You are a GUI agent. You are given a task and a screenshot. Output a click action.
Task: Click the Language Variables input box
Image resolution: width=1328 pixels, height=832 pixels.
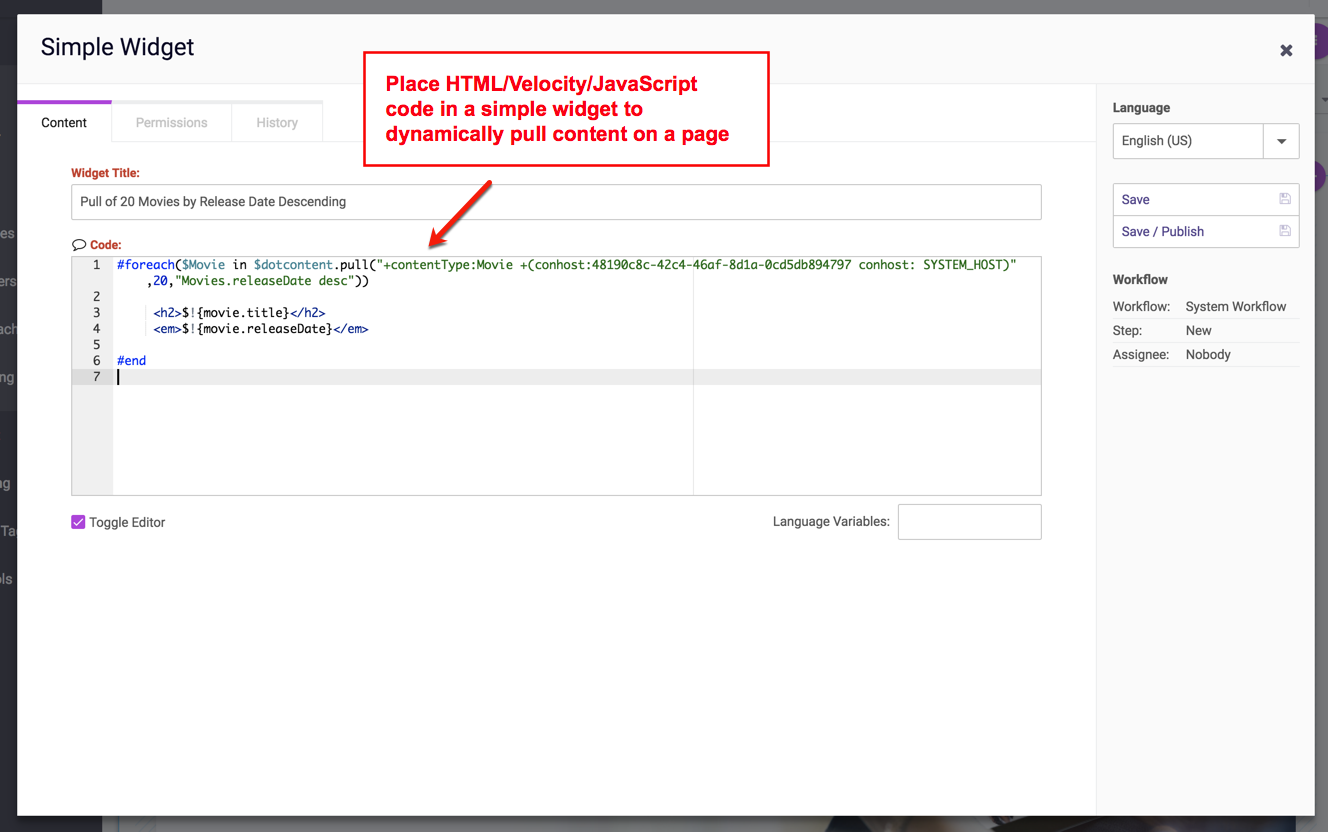pyautogui.click(x=969, y=522)
